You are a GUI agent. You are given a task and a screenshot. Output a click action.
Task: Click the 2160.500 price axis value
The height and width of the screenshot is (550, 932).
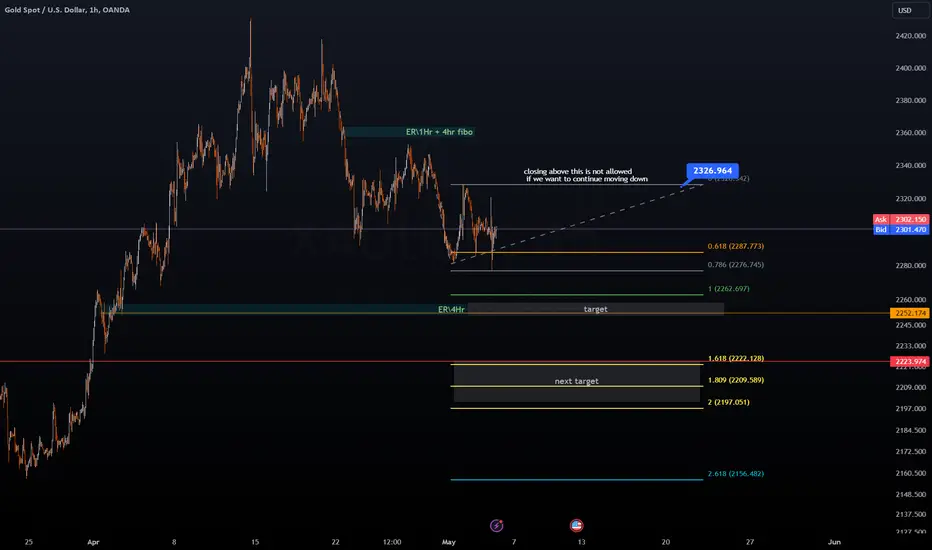[x=911, y=473]
